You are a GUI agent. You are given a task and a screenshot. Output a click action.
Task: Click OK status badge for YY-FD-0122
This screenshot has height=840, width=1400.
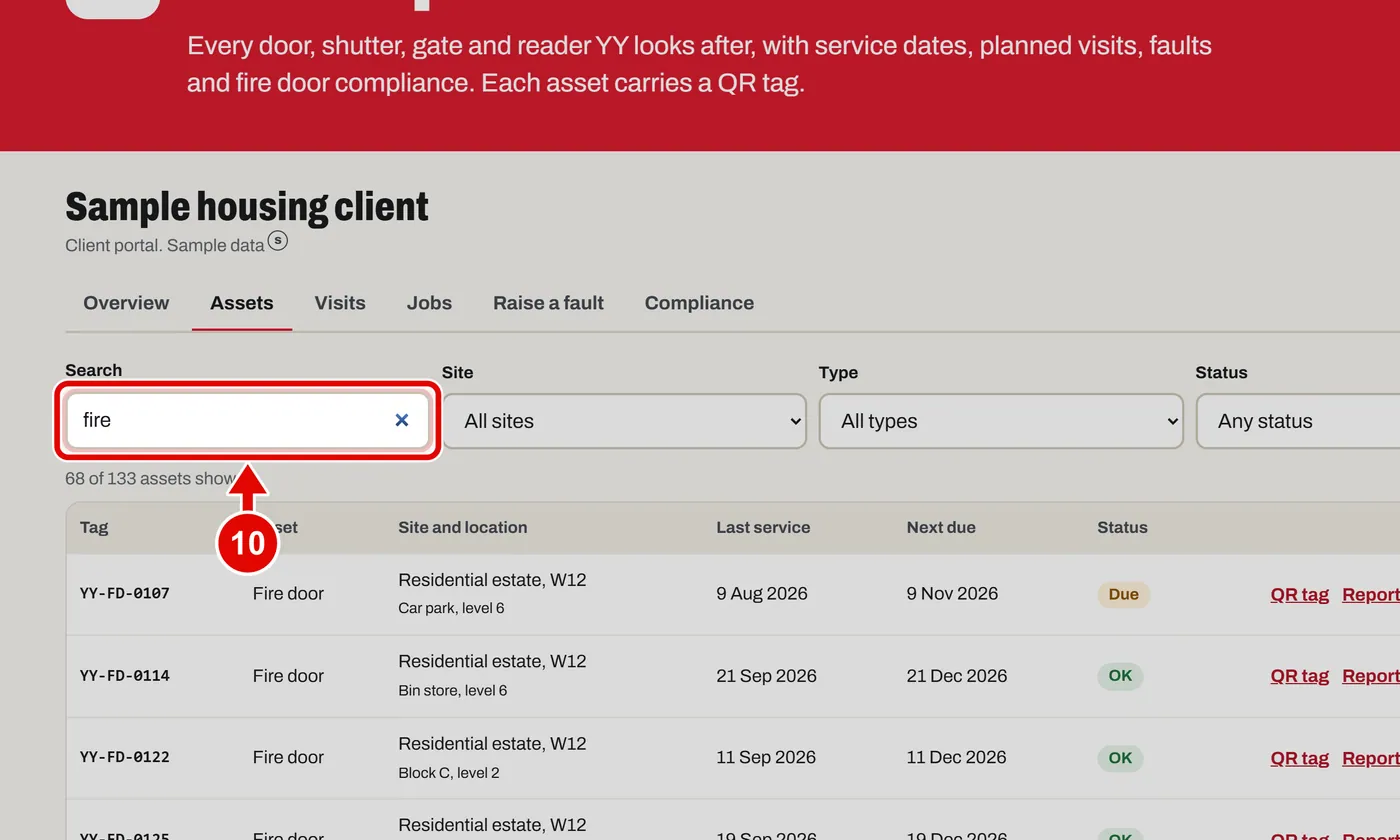click(1120, 758)
